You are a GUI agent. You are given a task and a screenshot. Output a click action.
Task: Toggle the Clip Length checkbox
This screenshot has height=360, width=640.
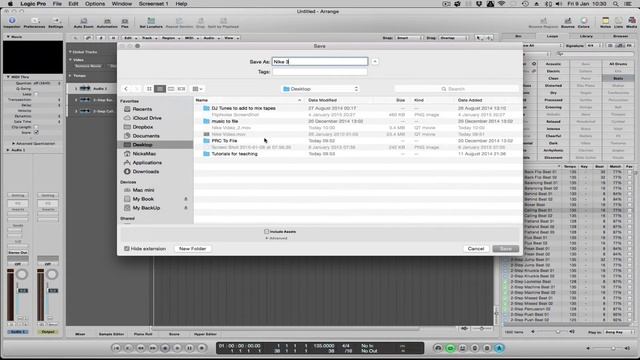[x=36, y=127]
